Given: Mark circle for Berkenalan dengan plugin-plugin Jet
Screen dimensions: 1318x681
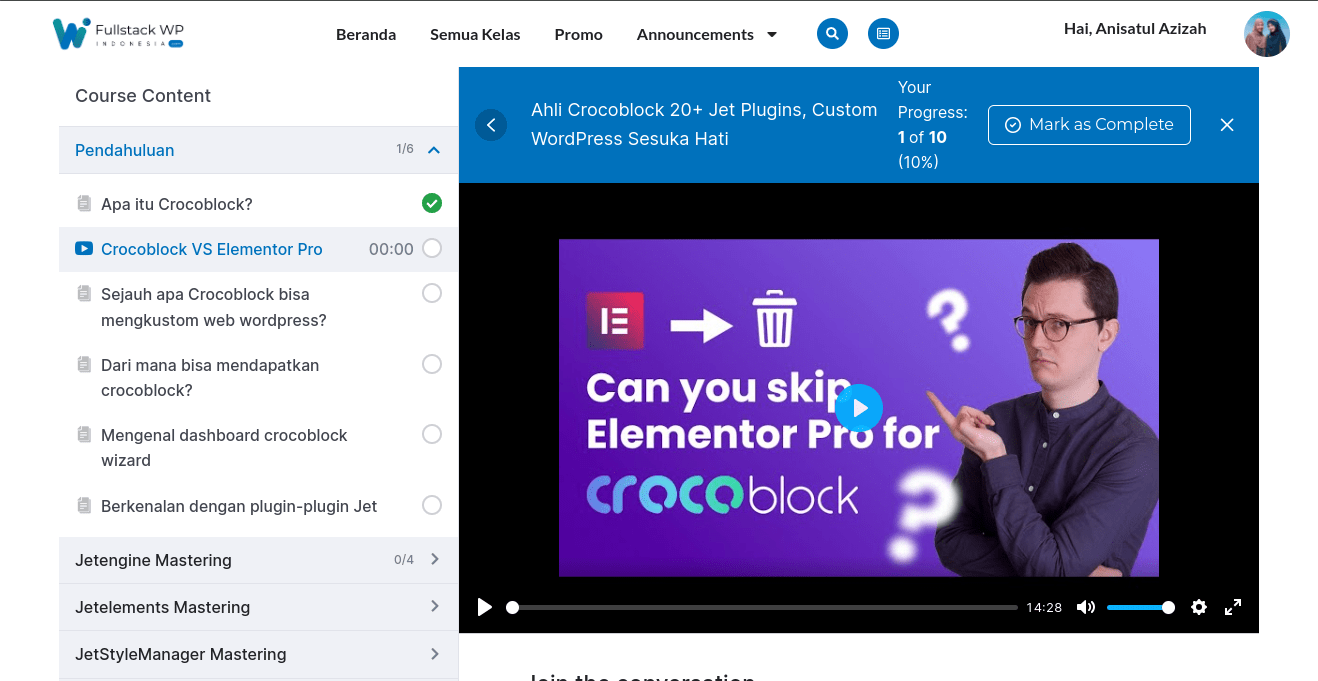Looking at the screenshot, I should coord(432,505).
